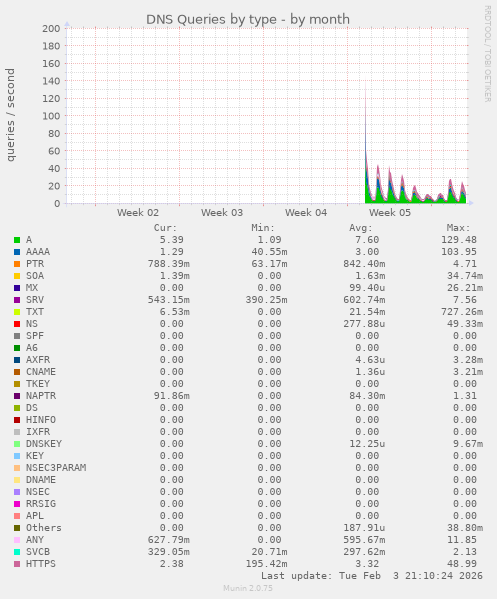Click the yellow SOA legend swatch
Viewport: 497px width, 599px height.
[x=17, y=276]
